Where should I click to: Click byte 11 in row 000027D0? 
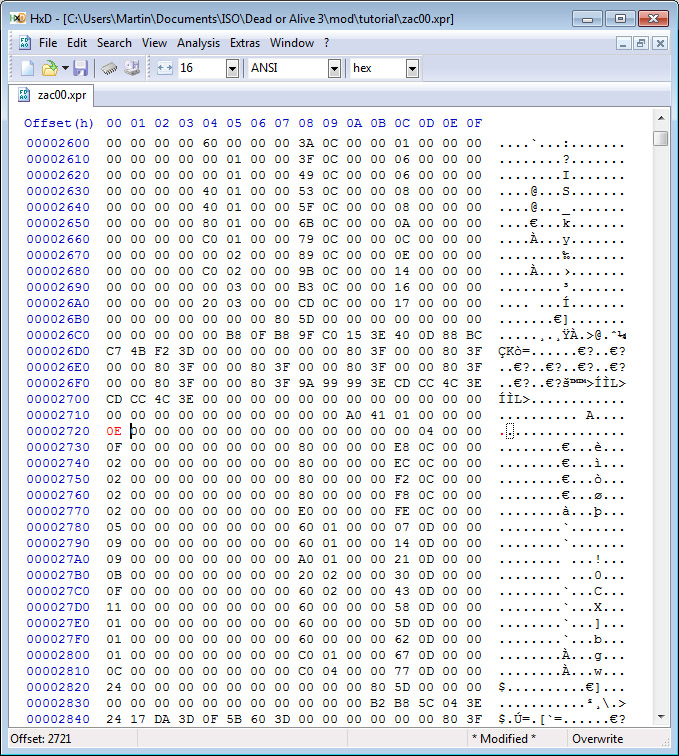click(x=114, y=607)
